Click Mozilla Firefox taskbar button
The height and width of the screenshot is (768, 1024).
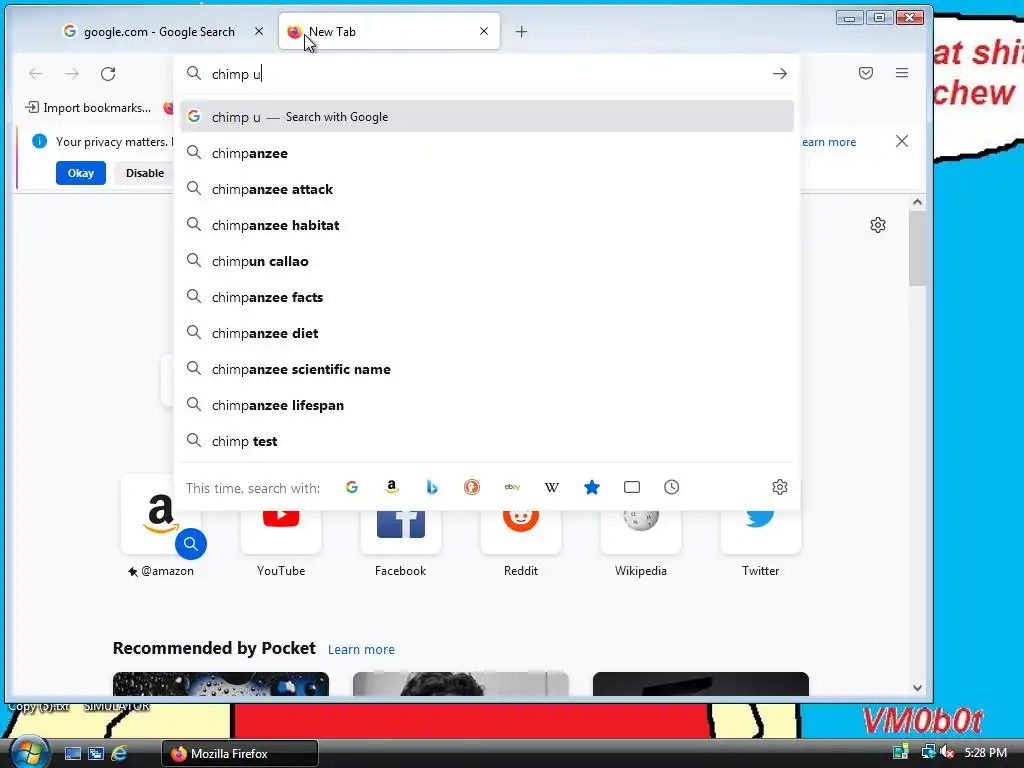coord(240,753)
